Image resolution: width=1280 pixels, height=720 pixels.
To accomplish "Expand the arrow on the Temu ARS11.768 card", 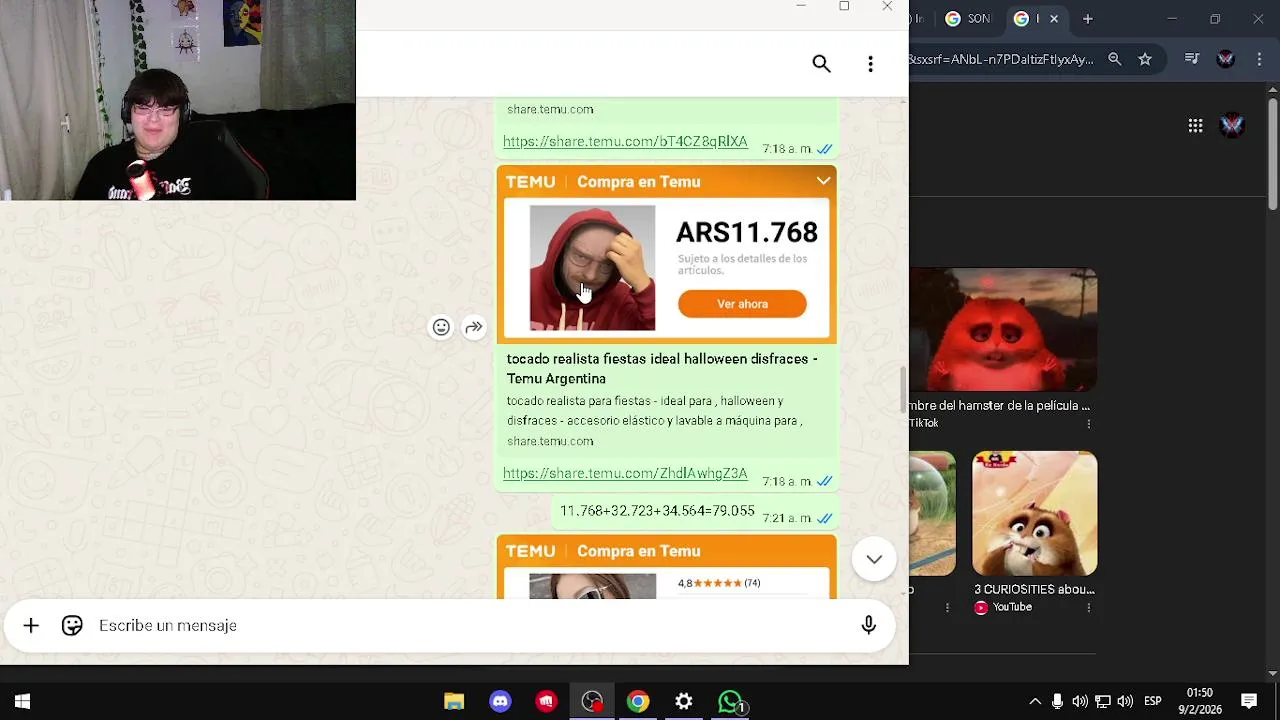I will (823, 181).
